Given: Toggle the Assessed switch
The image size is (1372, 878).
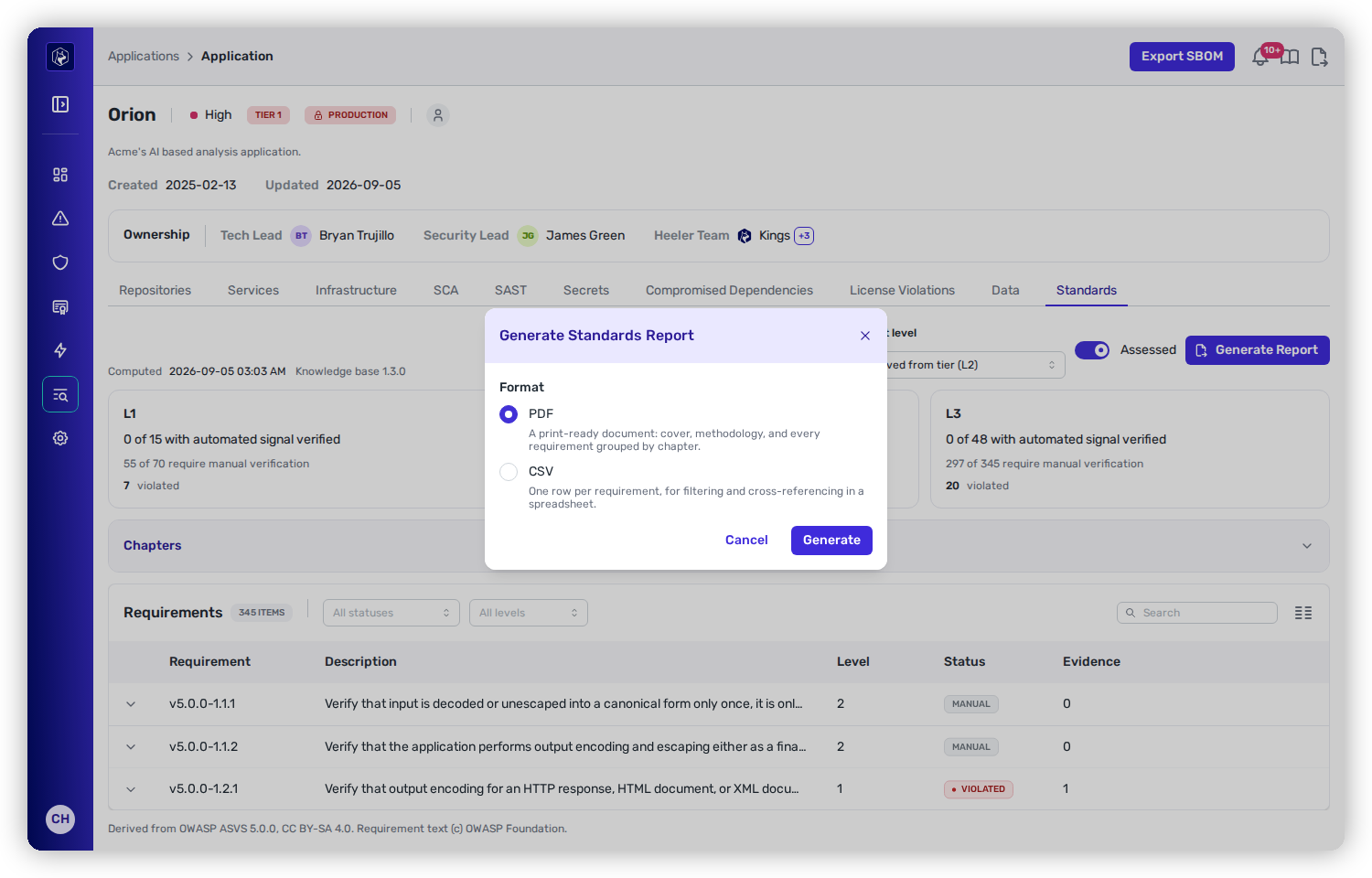Looking at the screenshot, I should coord(1092,350).
